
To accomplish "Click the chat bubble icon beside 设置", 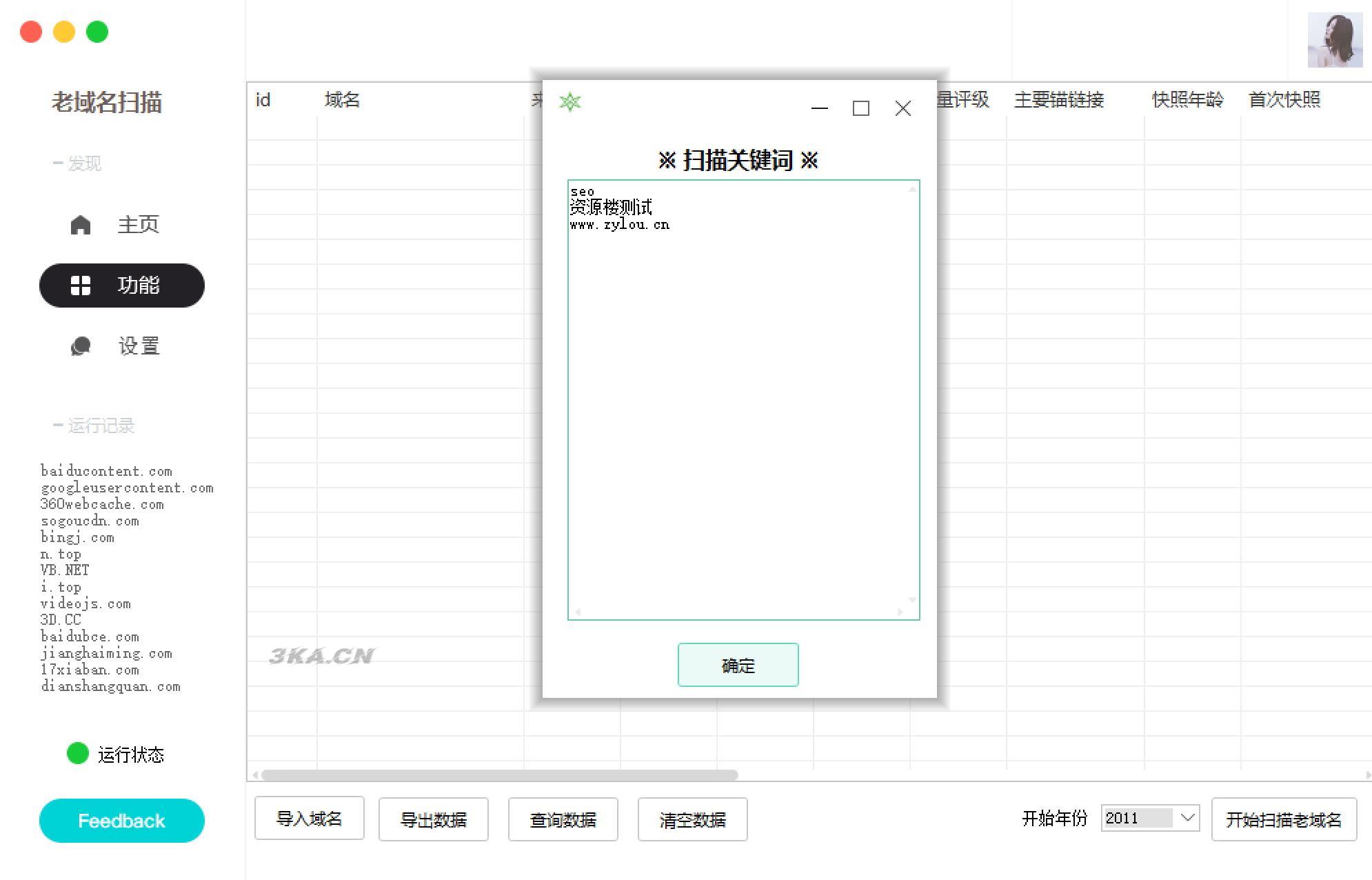I will [x=81, y=346].
